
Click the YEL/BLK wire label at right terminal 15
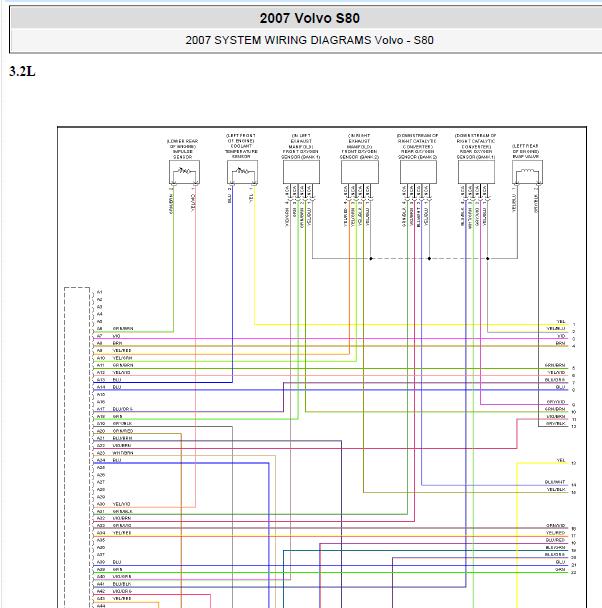[x=556, y=489]
